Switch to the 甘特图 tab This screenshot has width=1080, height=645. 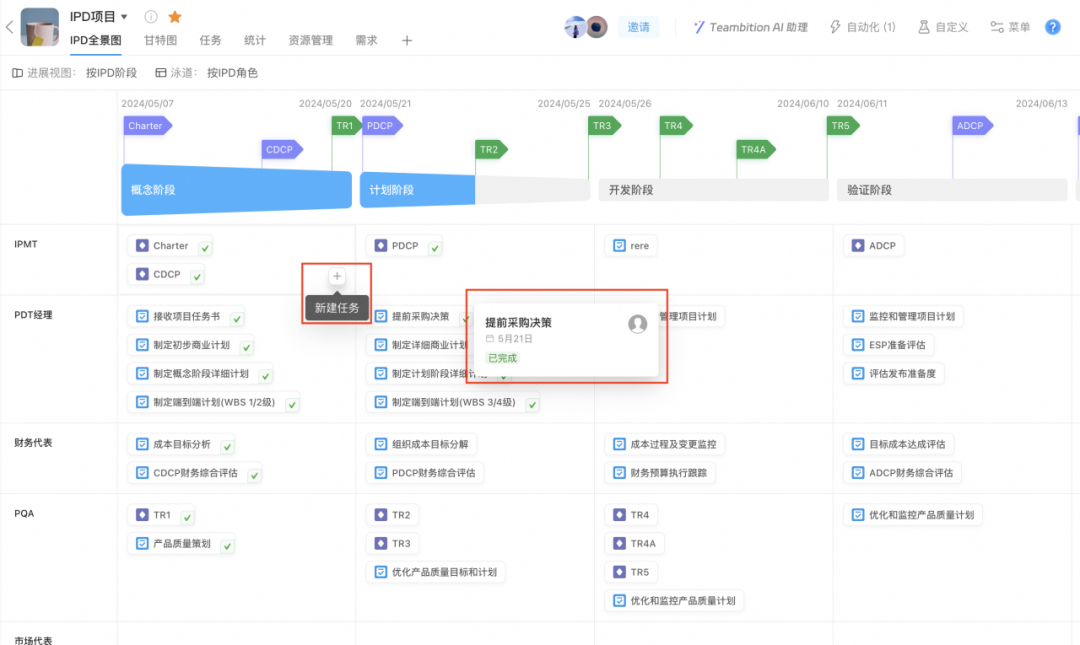(160, 41)
